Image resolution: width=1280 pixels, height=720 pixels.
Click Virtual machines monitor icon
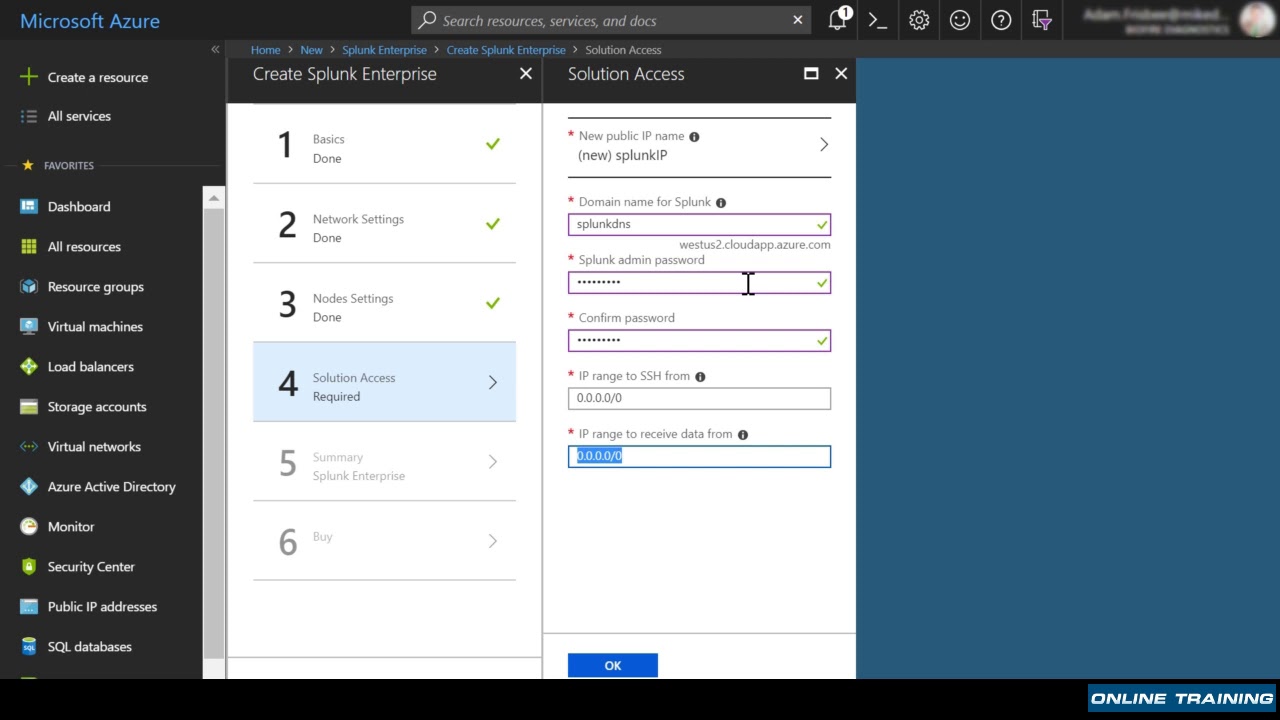(x=29, y=326)
